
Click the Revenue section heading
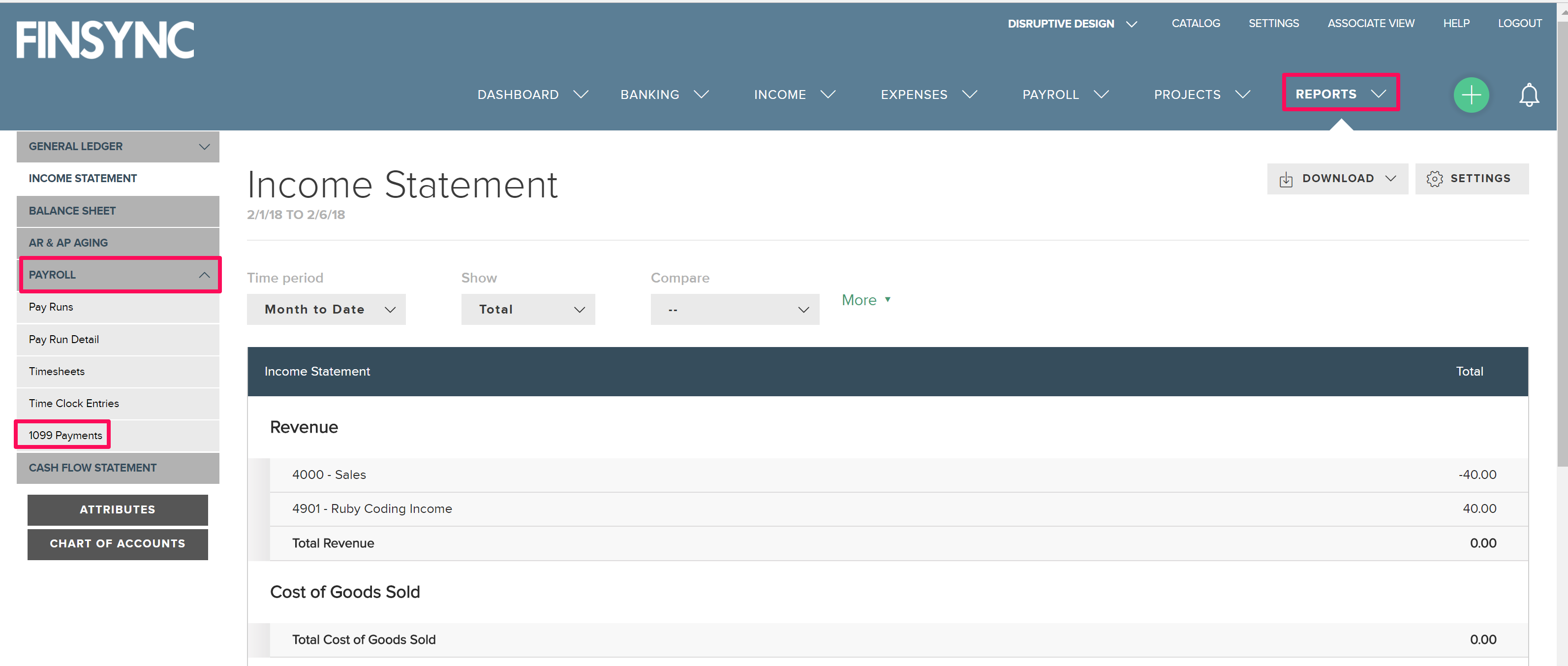click(304, 427)
